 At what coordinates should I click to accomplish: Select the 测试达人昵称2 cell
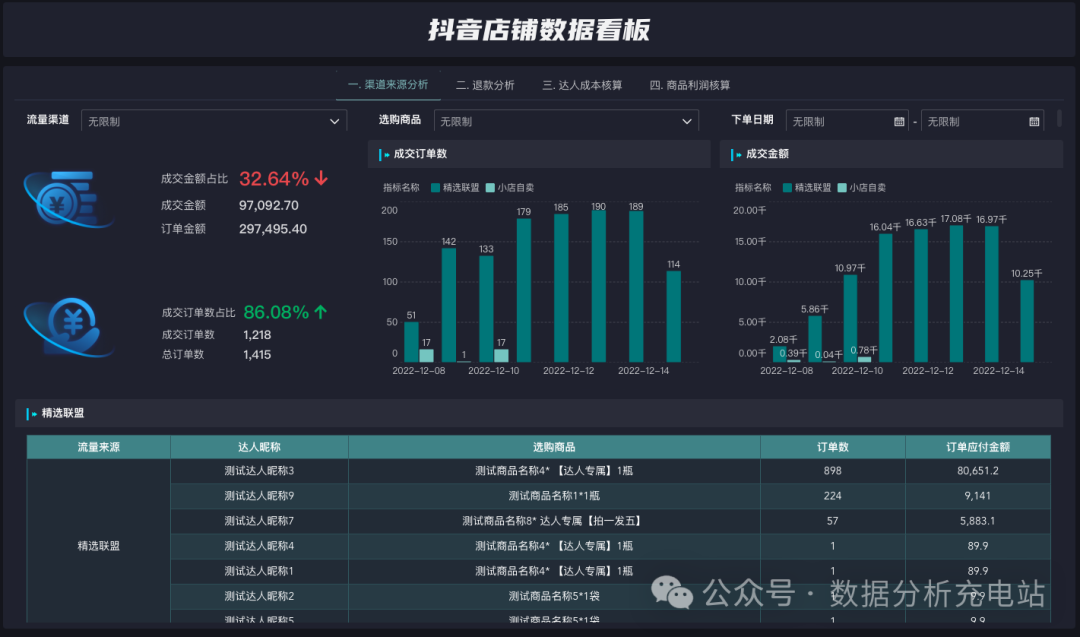(259, 596)
